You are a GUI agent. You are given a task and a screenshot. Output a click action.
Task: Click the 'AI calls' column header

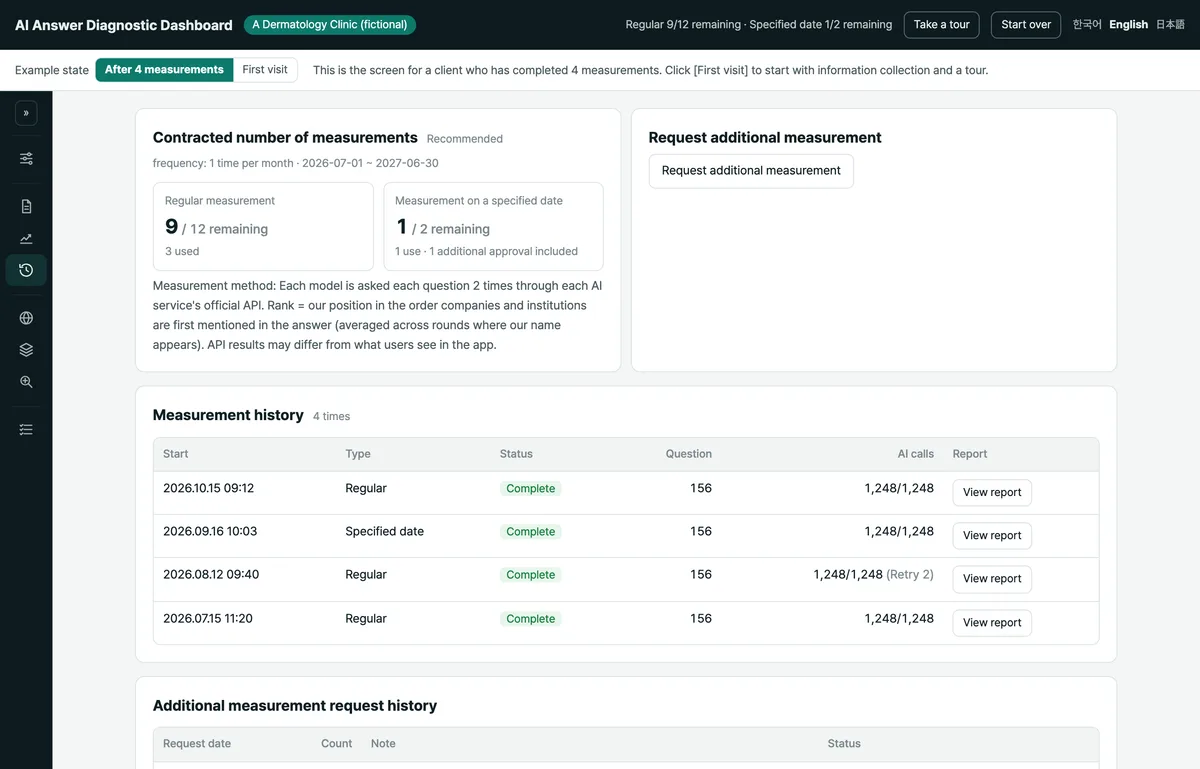tap(915, 454)
